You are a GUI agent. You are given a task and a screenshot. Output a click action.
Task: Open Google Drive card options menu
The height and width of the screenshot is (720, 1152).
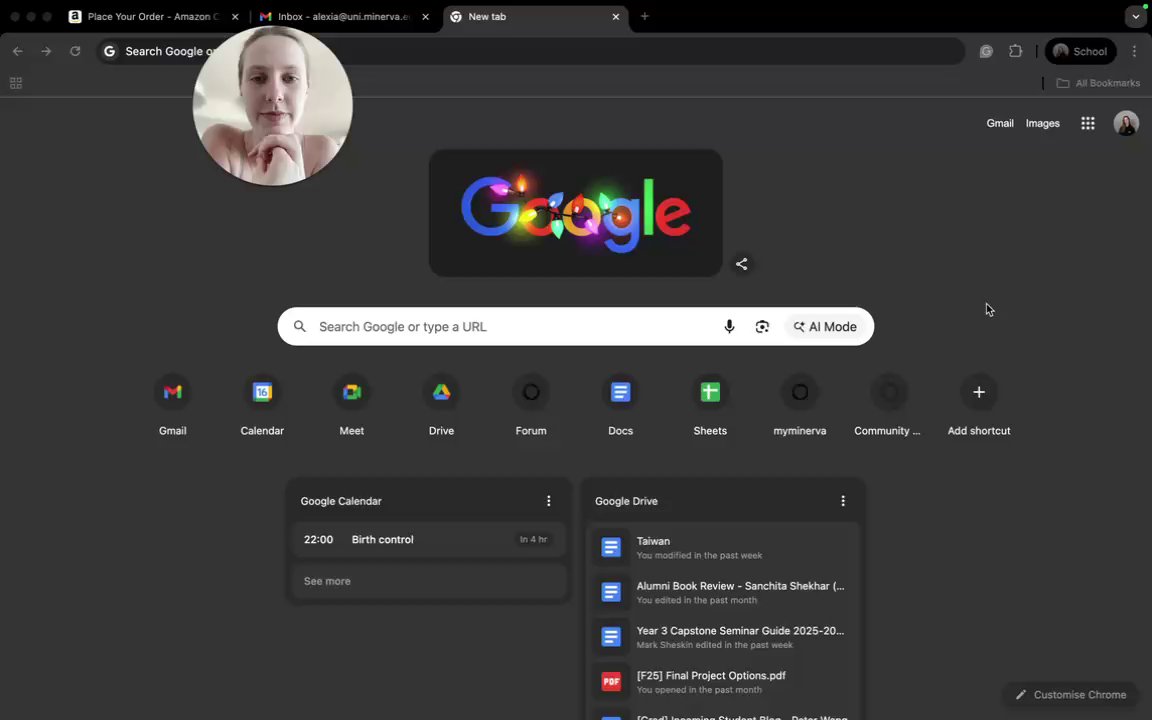coord(843,501)
